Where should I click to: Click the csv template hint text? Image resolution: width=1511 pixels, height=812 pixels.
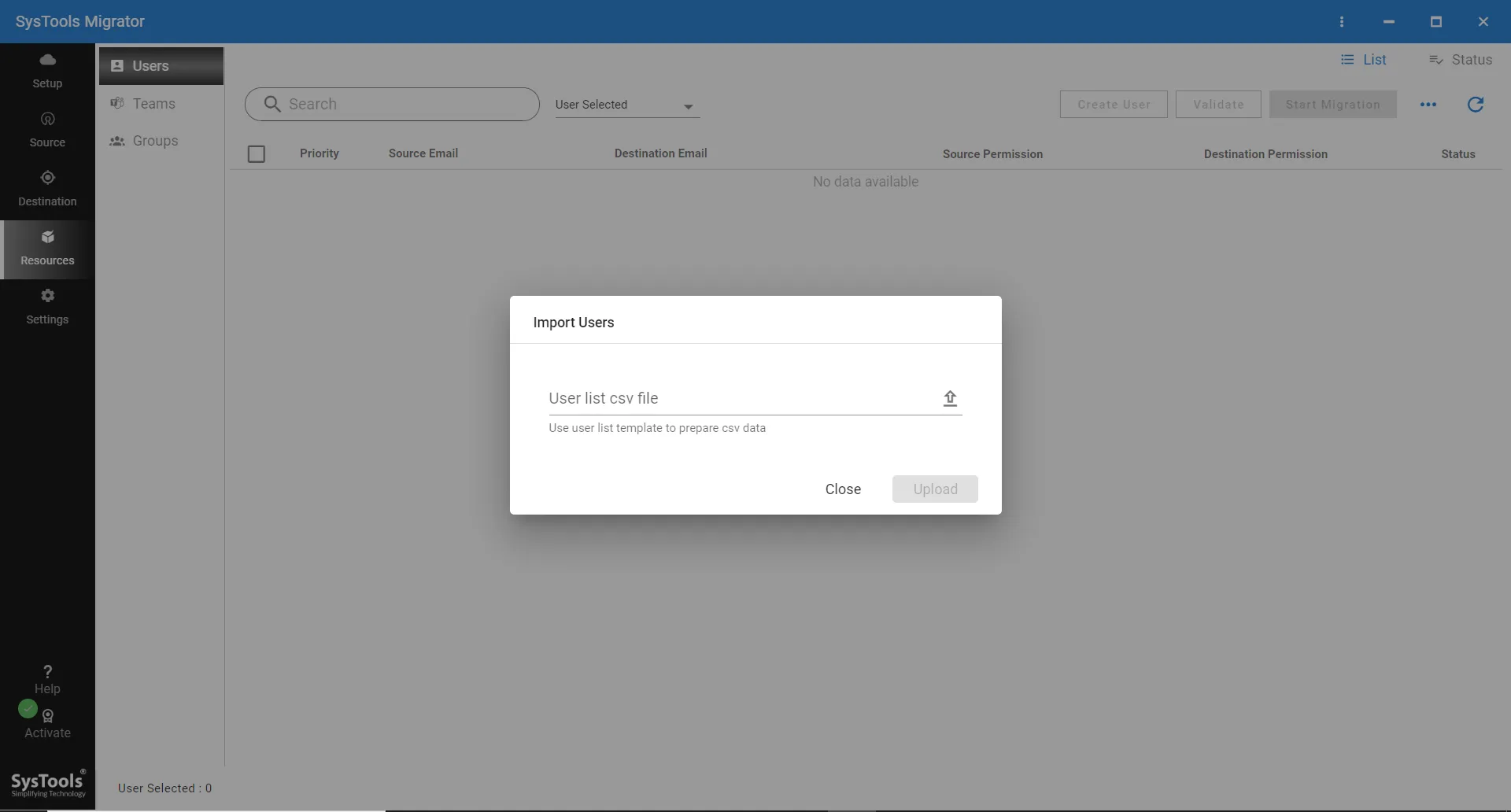(x=657, y=428)
